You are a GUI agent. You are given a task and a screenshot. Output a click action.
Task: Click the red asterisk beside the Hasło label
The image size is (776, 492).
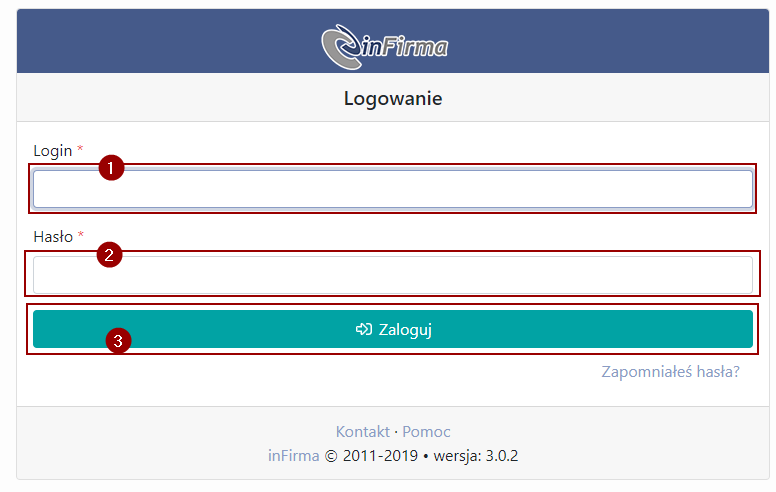(81, 235)
